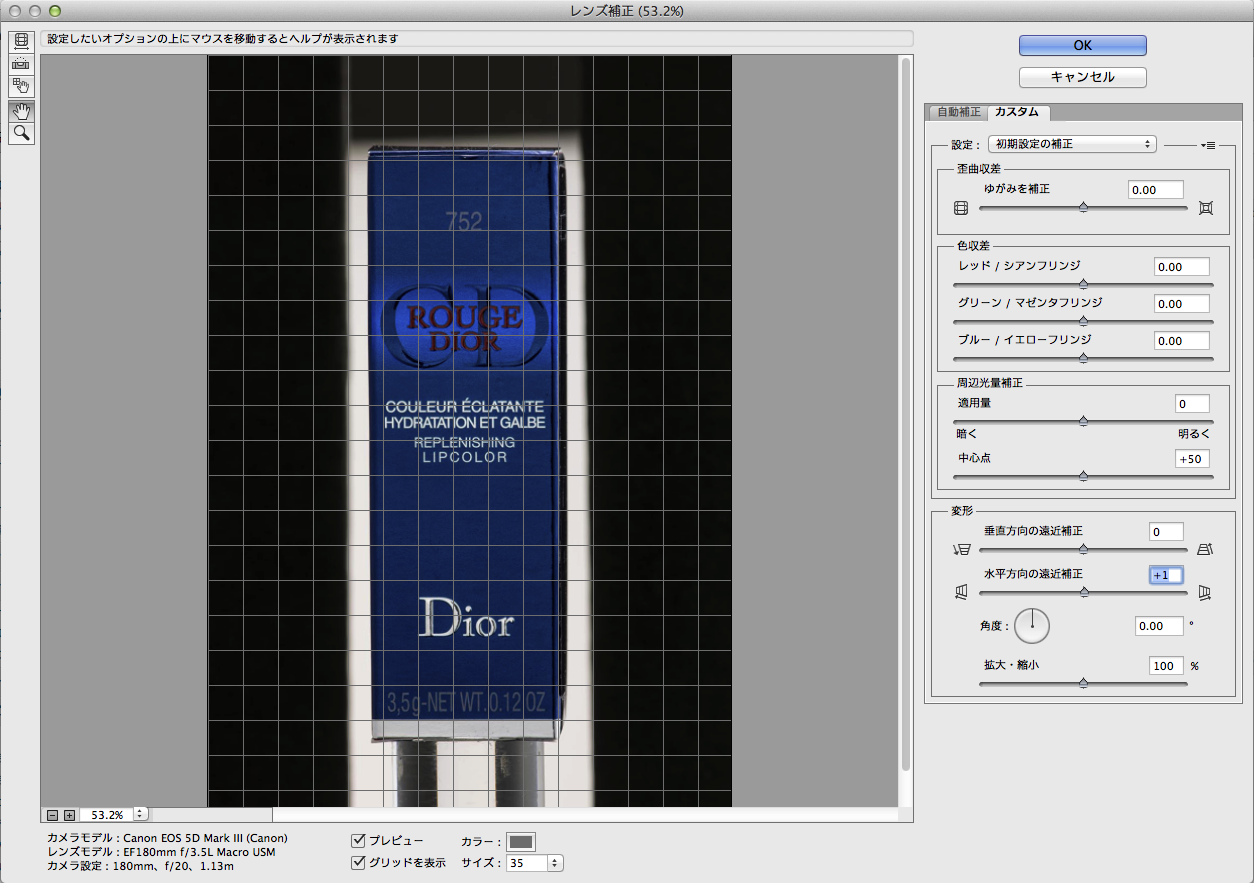Open the zoom percentage dropdown
Image resolution: width=1254 pixels, height=883 pixels.
[140, 815]
